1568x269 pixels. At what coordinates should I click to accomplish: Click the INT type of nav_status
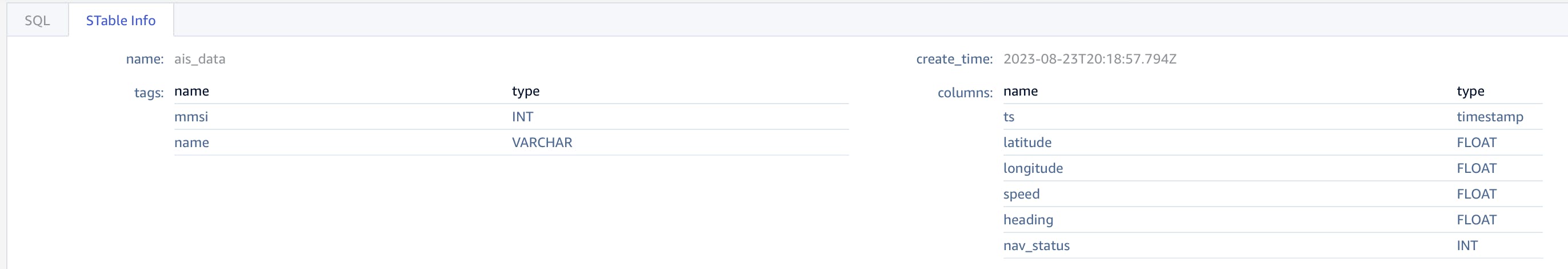click(1467, 246)
